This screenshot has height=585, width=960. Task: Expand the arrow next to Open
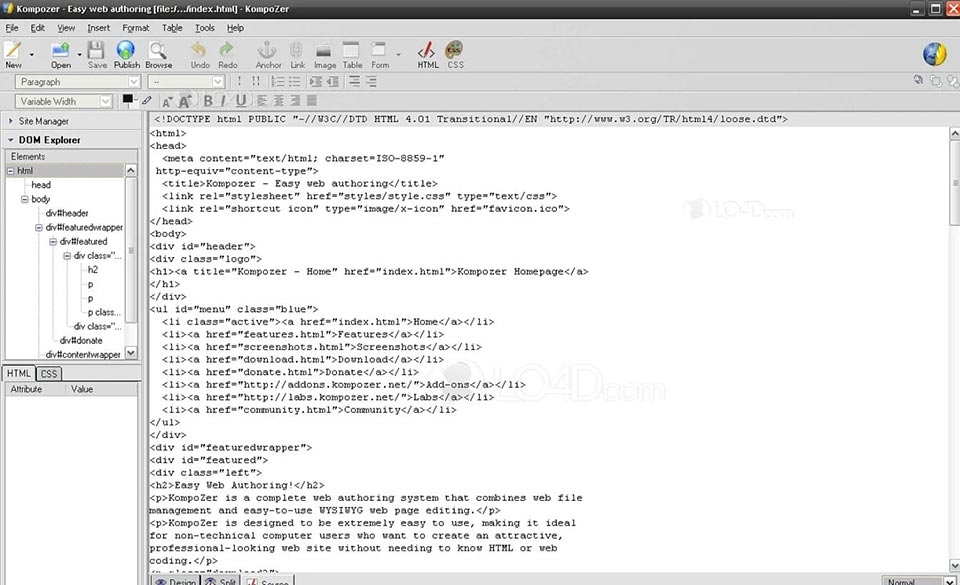coord(79,54)
